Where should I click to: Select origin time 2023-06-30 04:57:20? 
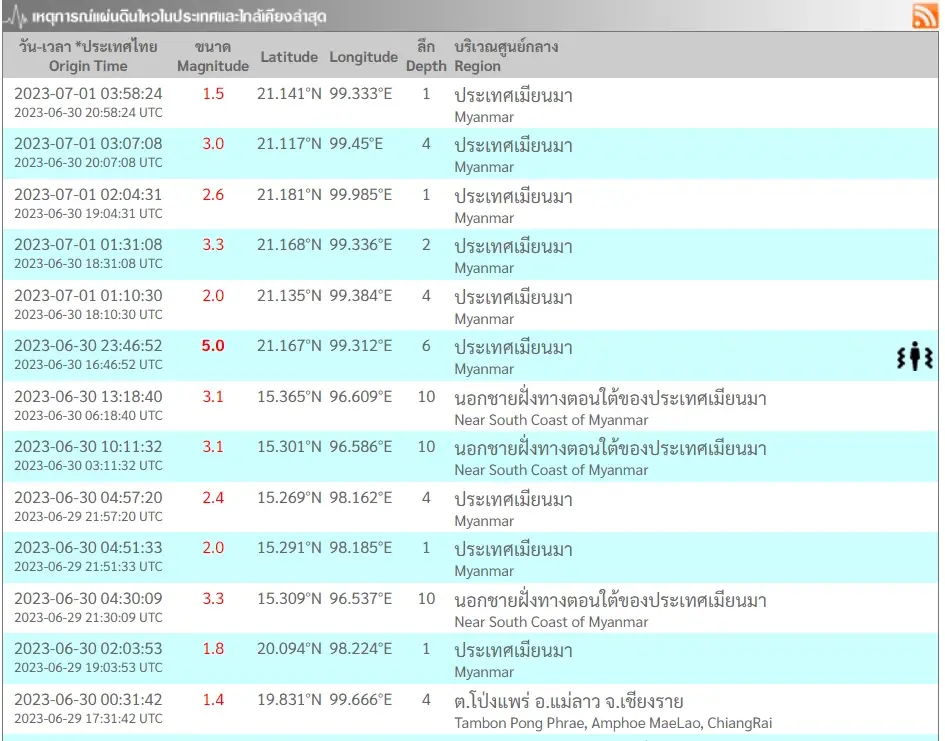pyautogui.click(x=88, y=498)
